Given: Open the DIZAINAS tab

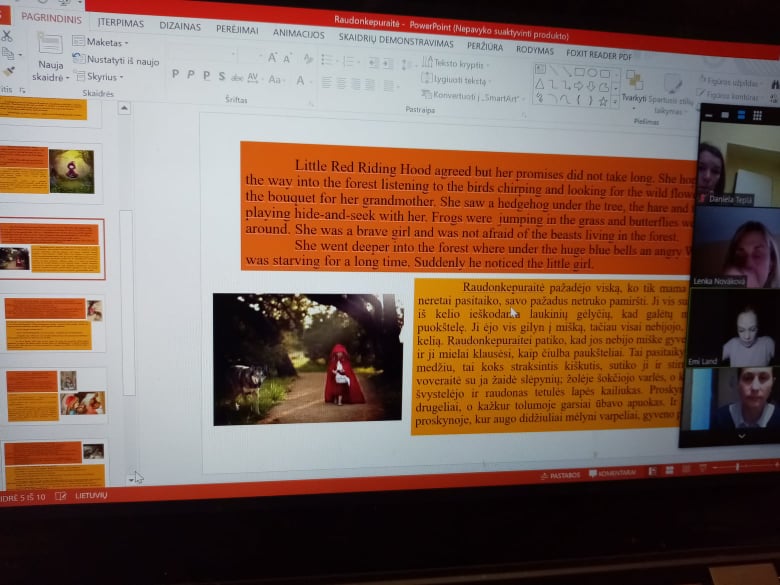Looking at the screenshot, I should (180, 26).
